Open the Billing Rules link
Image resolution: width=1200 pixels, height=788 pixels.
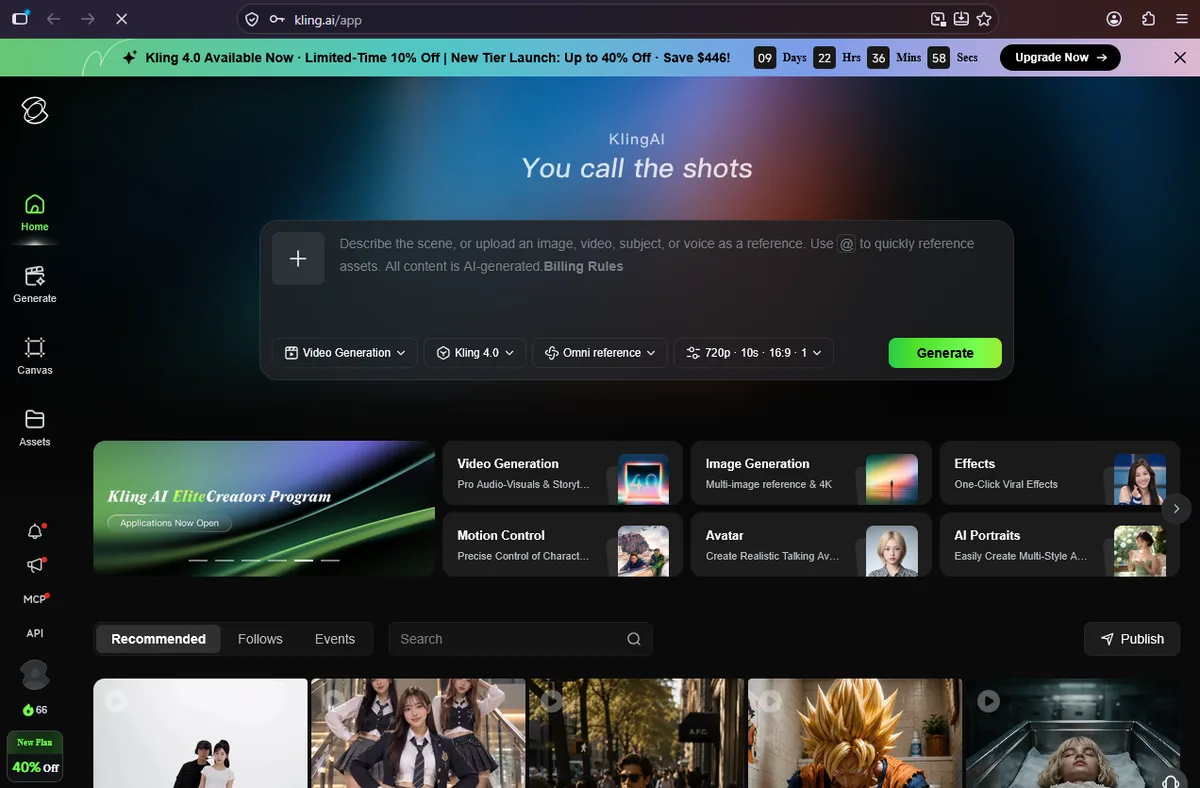coord(583,267)
